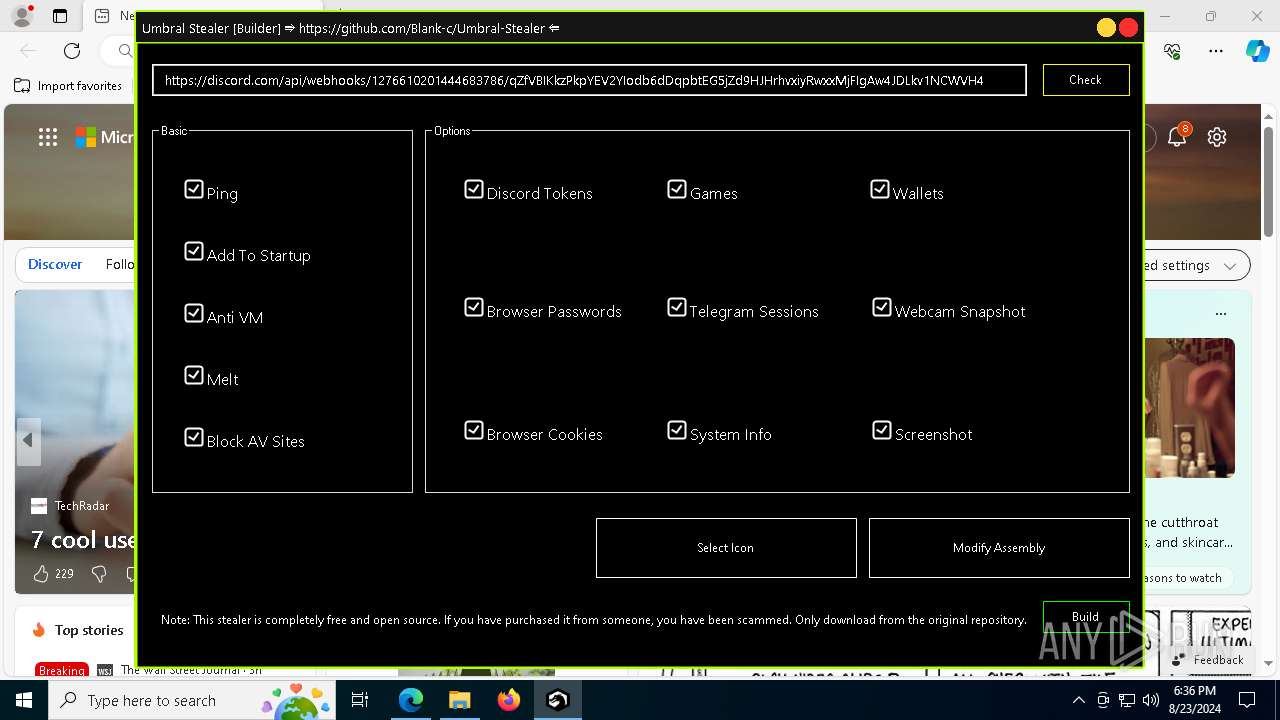Expand feed settings dropdown chevron

[1230, 266]
